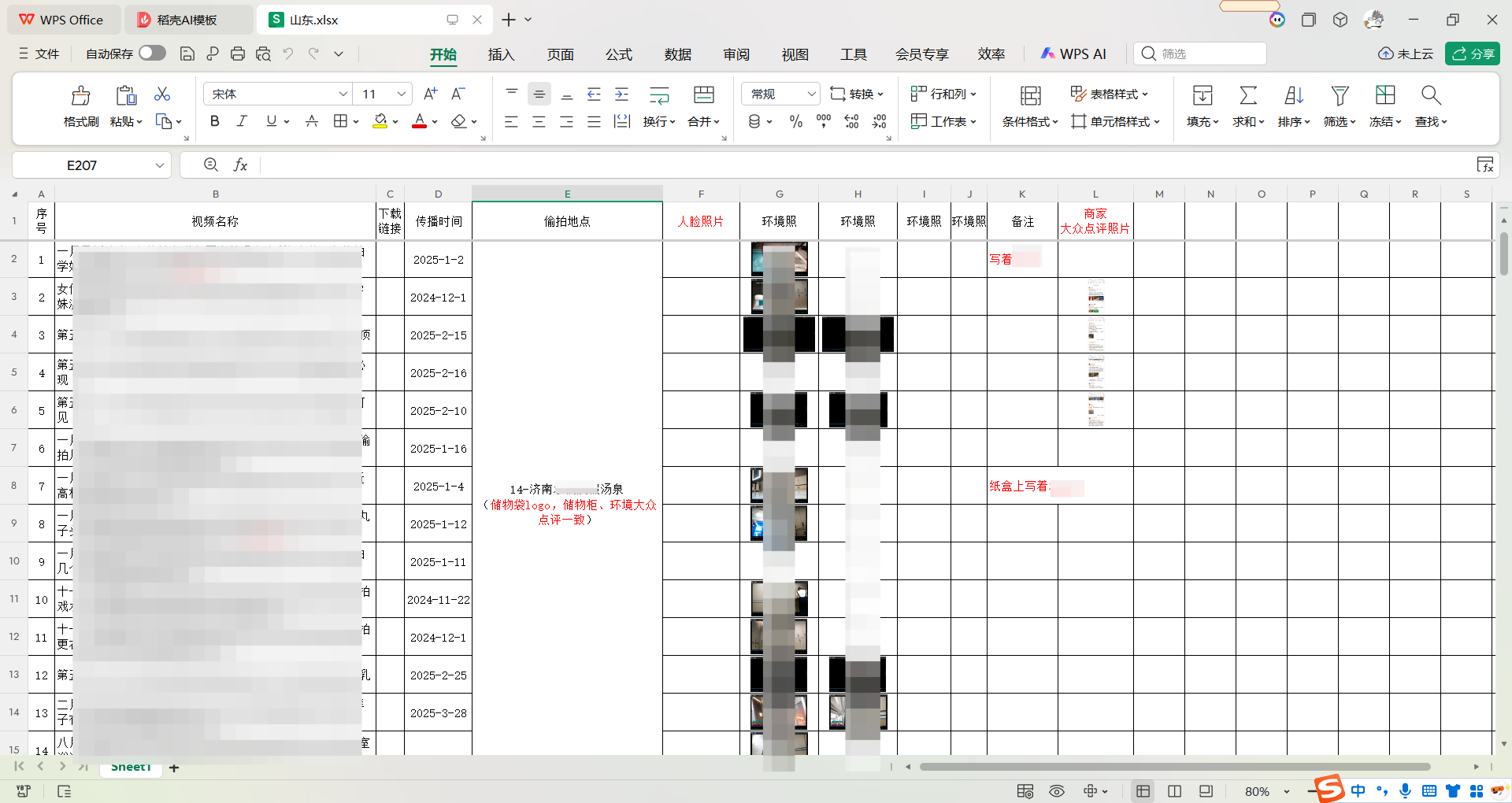Select column E header
1512x803 pixels.
567,194
